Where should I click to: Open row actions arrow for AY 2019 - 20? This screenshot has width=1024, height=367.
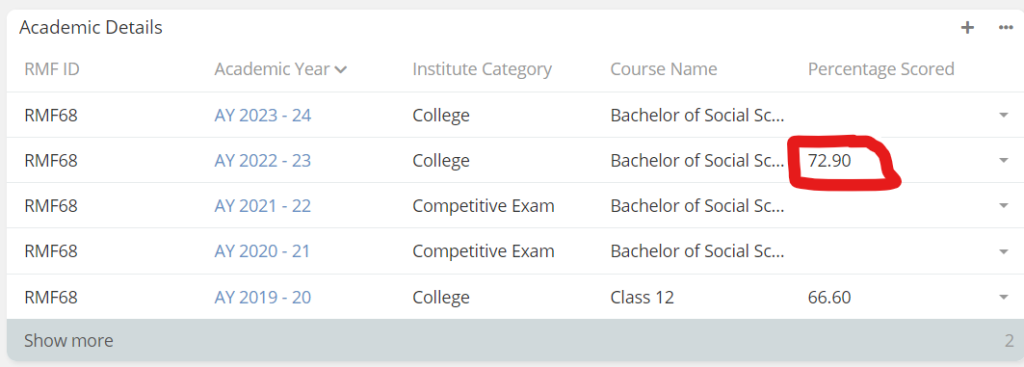(x=1004, y=298)
